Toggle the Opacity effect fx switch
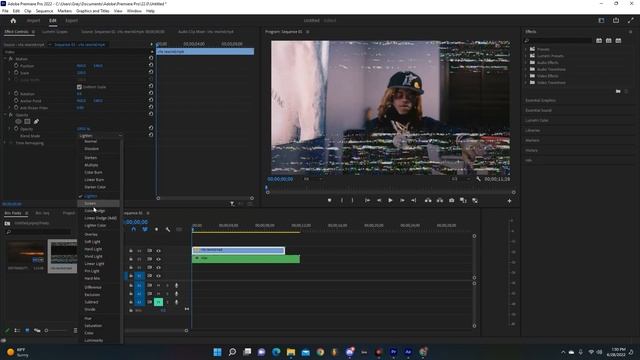Viewport: 640px width, 360px height. (11, 115)
